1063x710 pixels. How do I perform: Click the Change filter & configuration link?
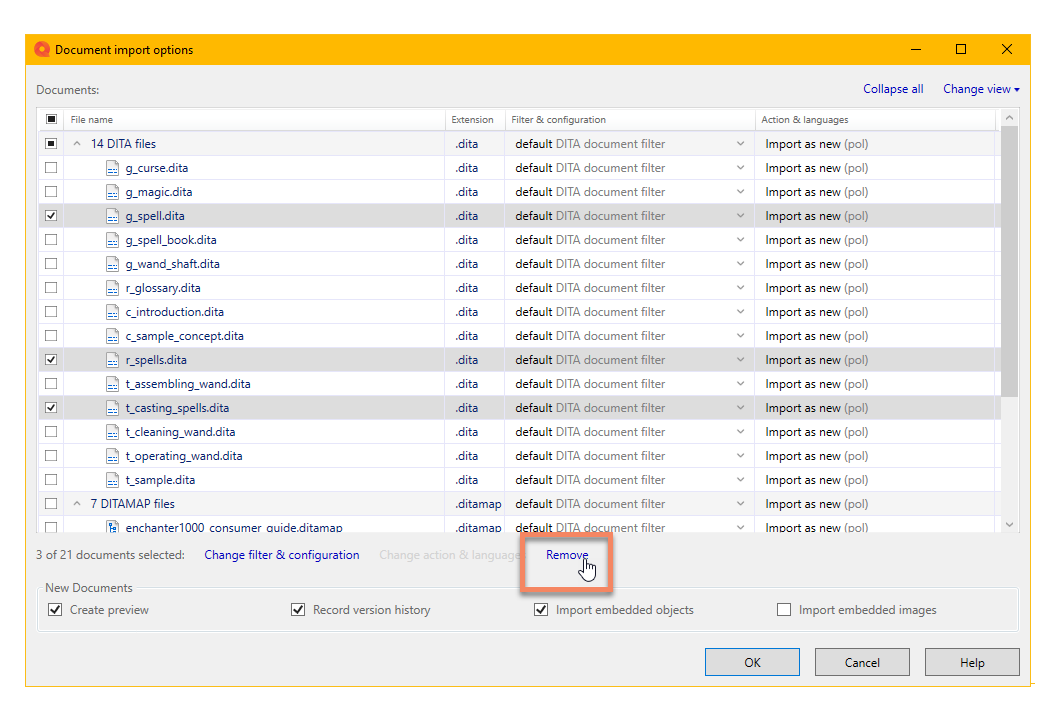[x=282, y=554]
